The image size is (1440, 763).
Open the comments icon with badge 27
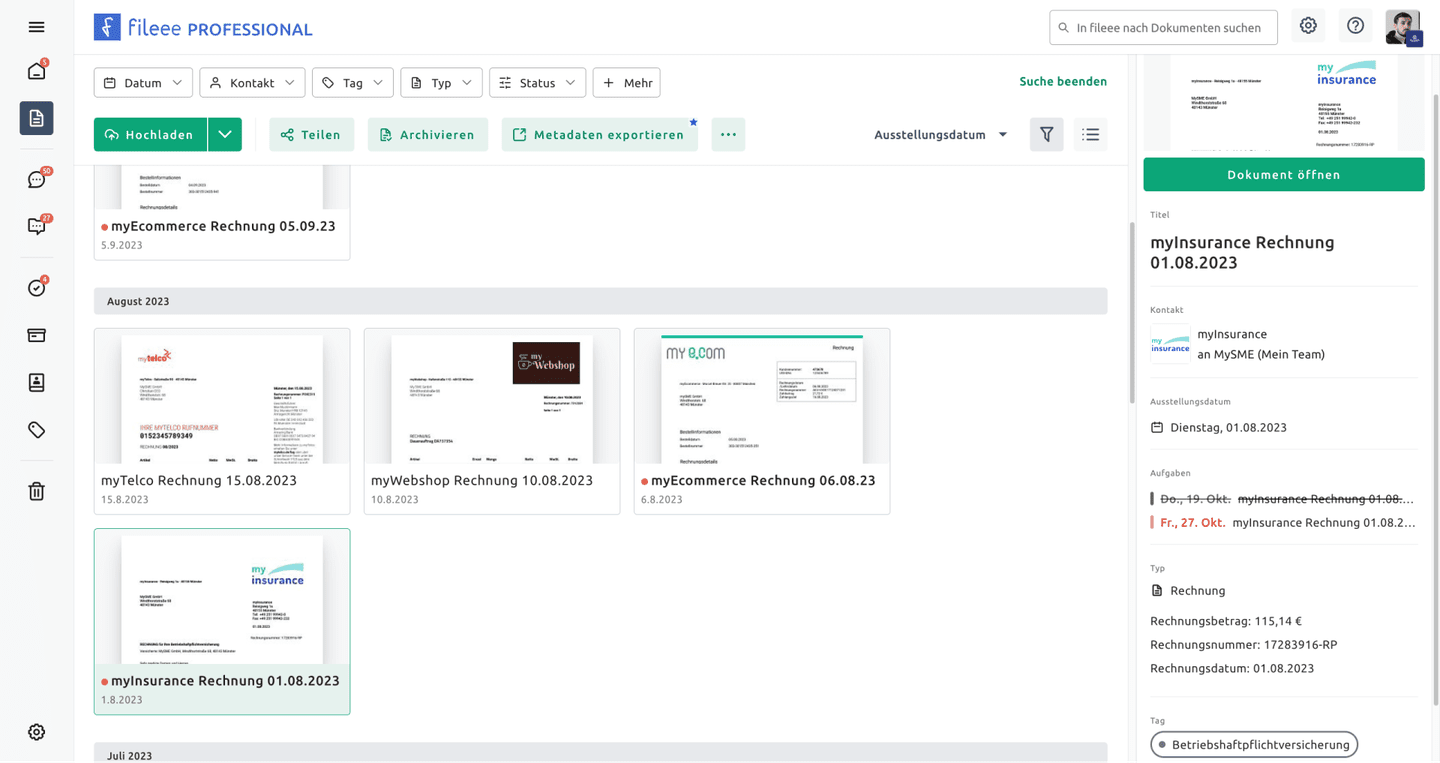[37, 226]
